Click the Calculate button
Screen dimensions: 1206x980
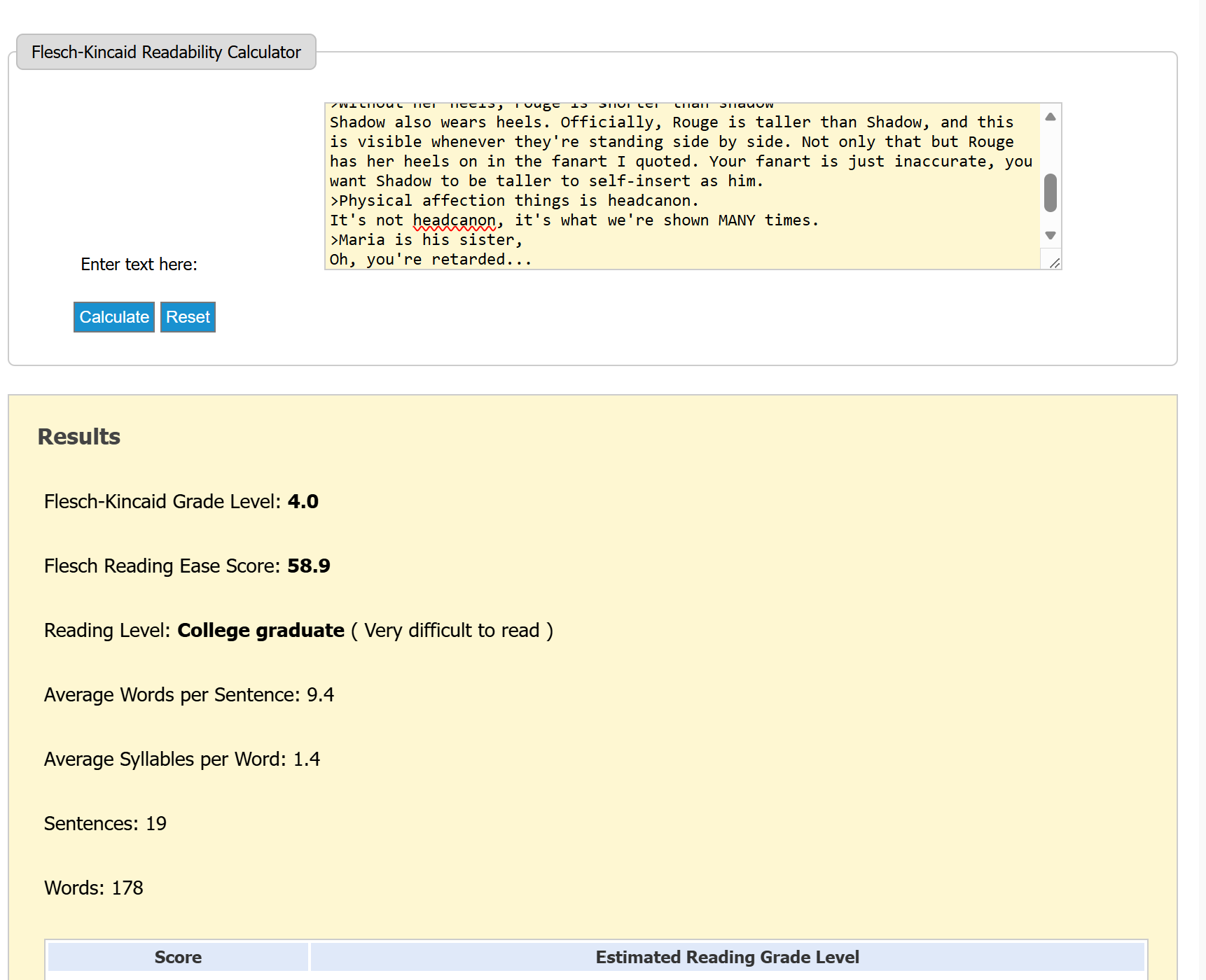[114, 317]
